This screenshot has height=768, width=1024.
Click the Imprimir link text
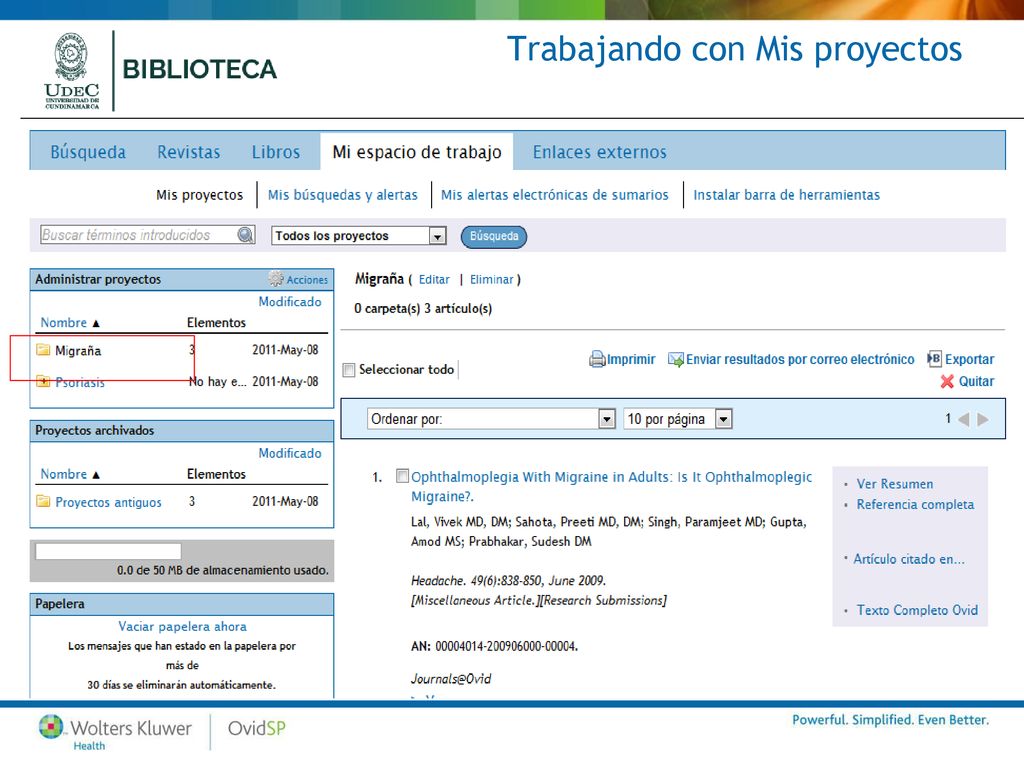coord(631,359)
